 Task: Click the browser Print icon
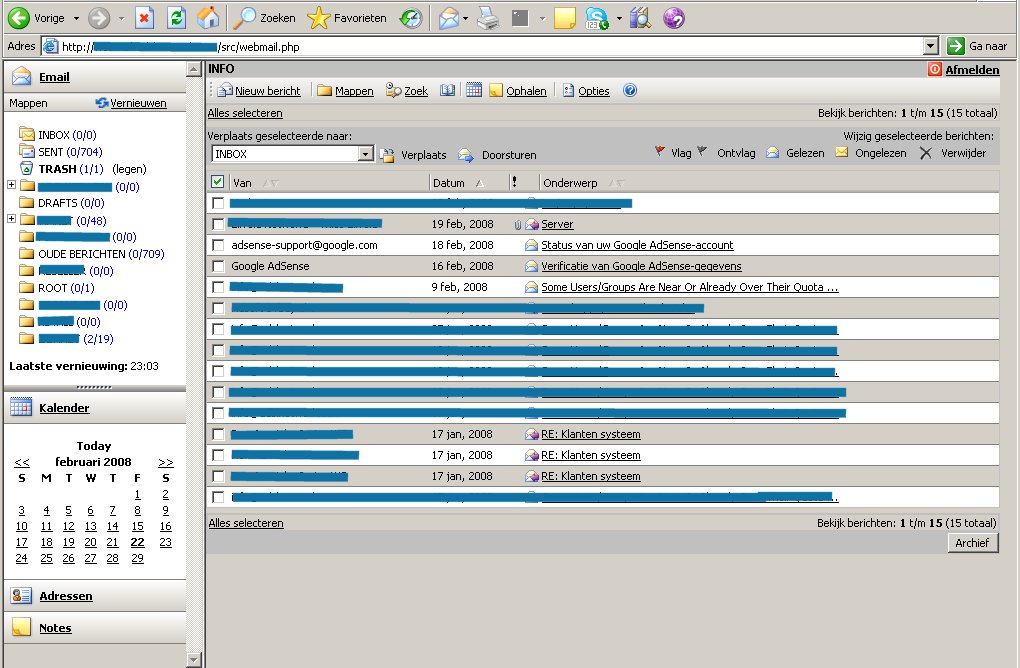point(488,18)
